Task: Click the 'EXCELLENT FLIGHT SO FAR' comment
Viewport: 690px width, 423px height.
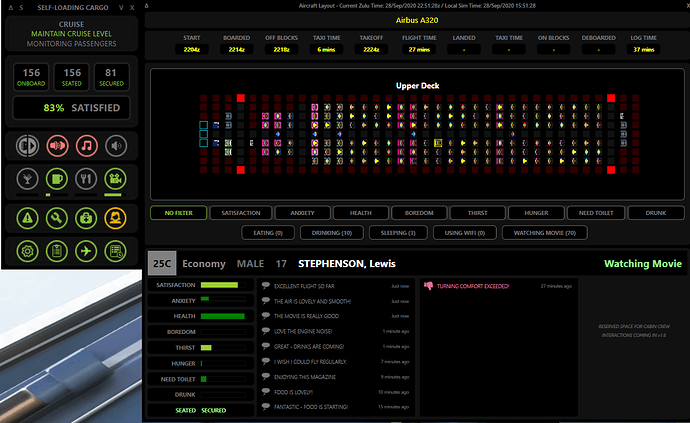Action: pos(304,286)
